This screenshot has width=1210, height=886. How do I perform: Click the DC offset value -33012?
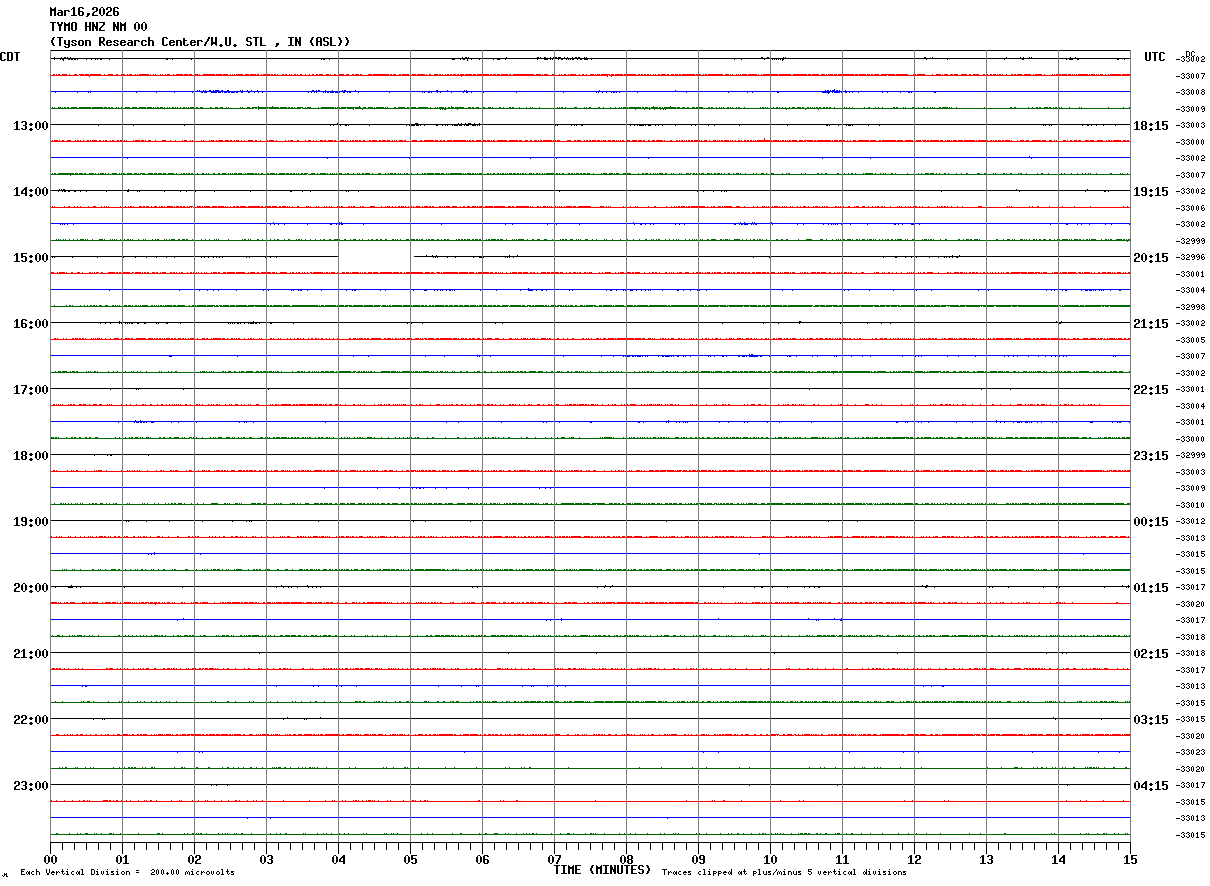[1191, 521]
